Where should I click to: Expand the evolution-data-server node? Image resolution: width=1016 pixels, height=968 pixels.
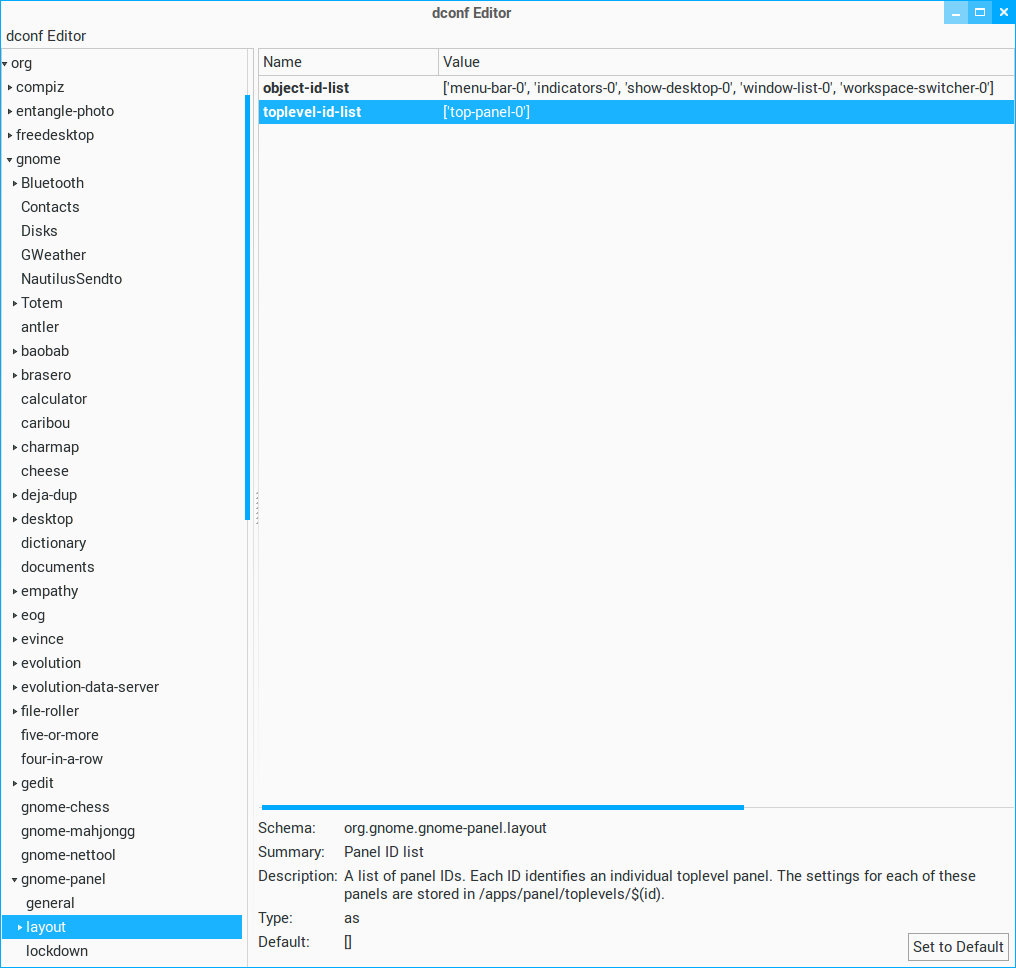click(15, 688)
